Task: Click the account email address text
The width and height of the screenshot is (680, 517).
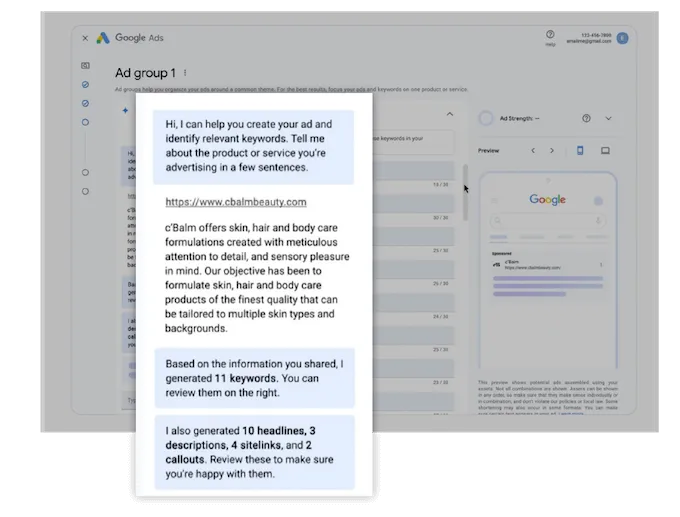Action: pos(588,41)
